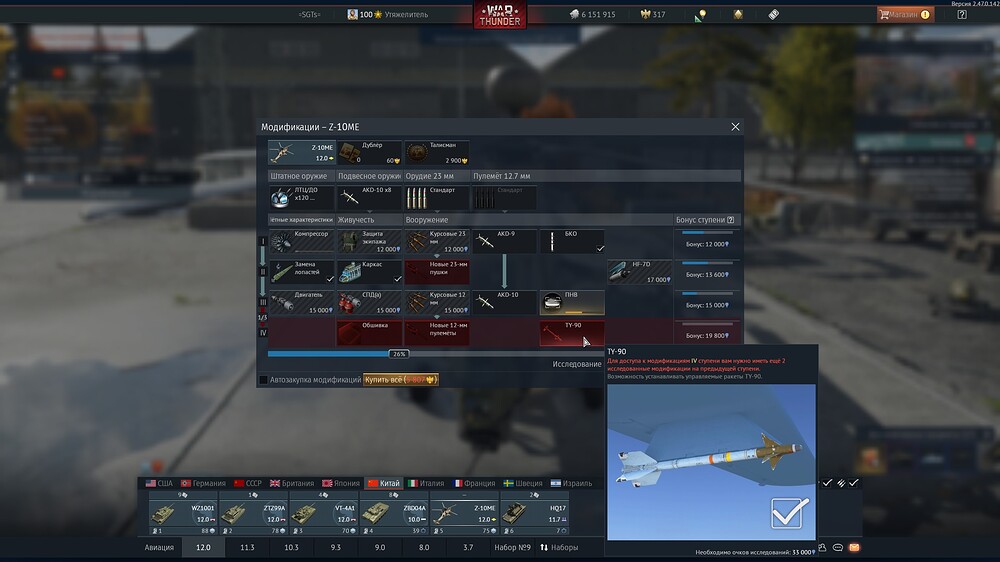This screenshot has width=1000, height=562.
Task: Select the 10.3 preset tab
Action: point(291,547)
